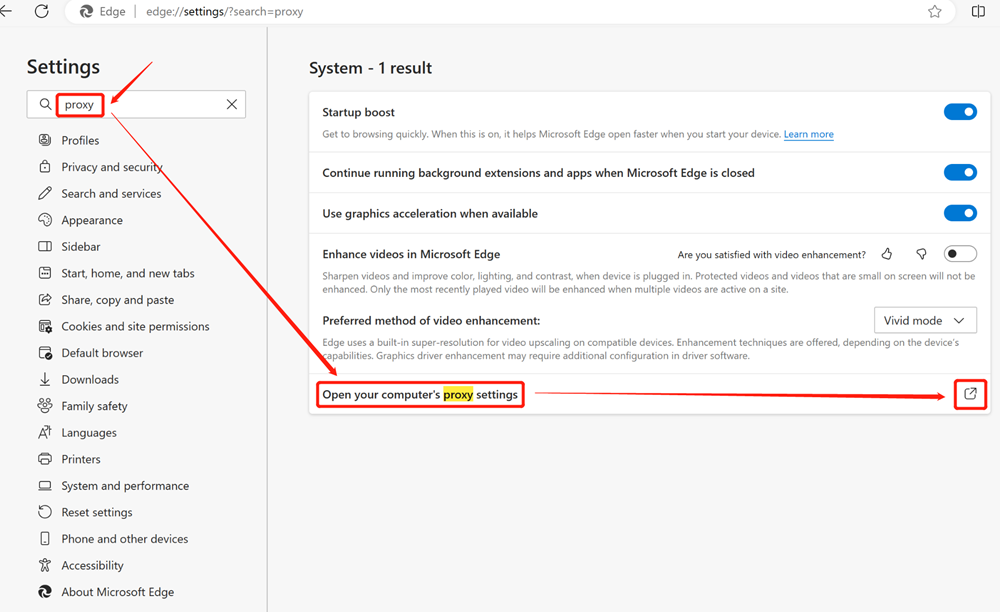Click the Share, copy and paste icon
Viewport: 1000px width, 612px height.
pos(45,300)
